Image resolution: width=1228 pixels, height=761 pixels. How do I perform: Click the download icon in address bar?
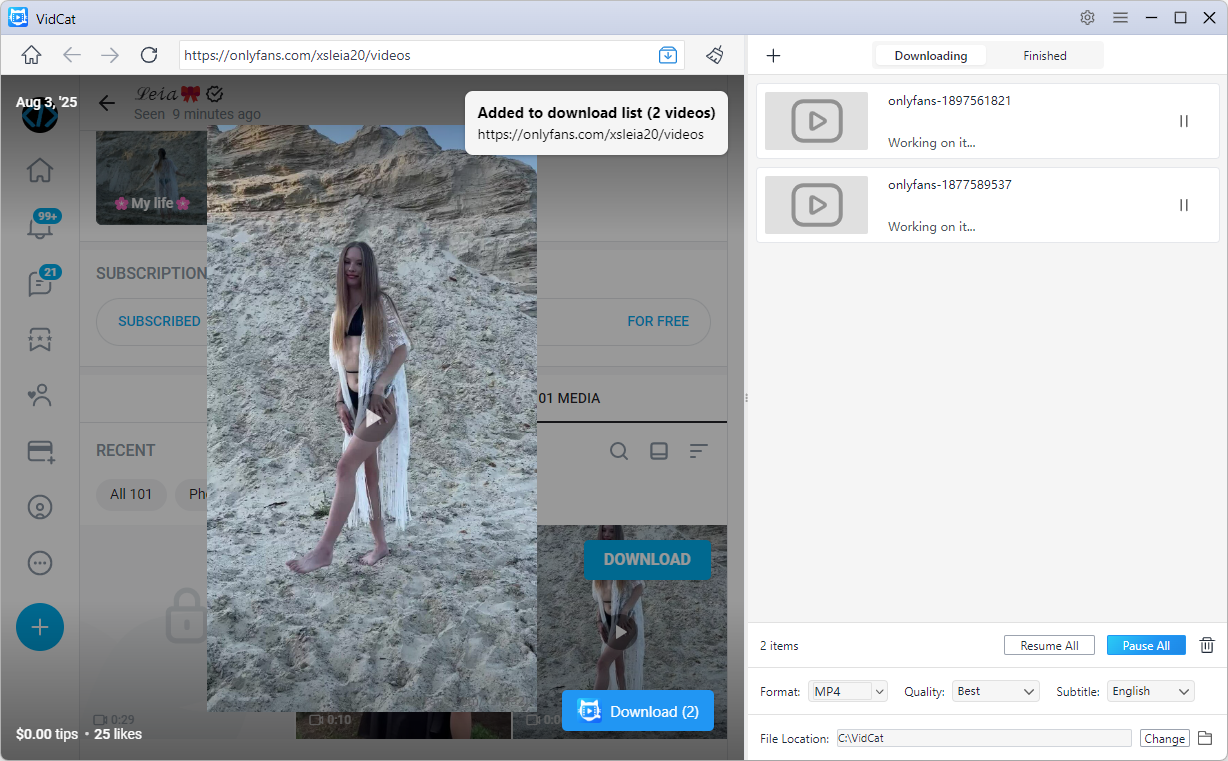(x=668, y=55)
